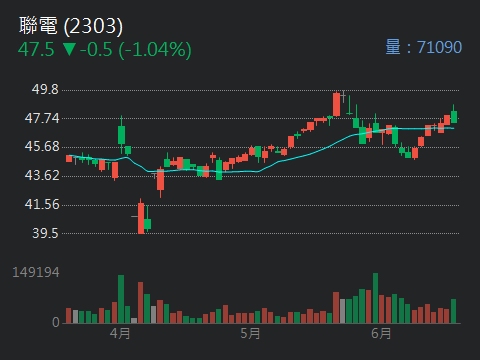
Task: Click the price change -0.5 (-1.04%)
Action: coord(136,50)
